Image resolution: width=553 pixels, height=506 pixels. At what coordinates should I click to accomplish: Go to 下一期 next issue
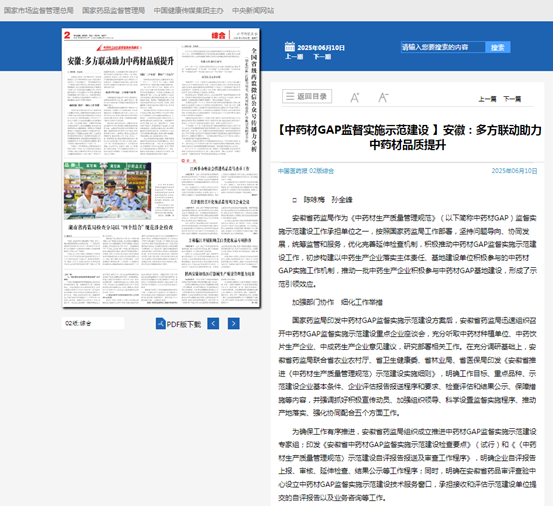322,57
